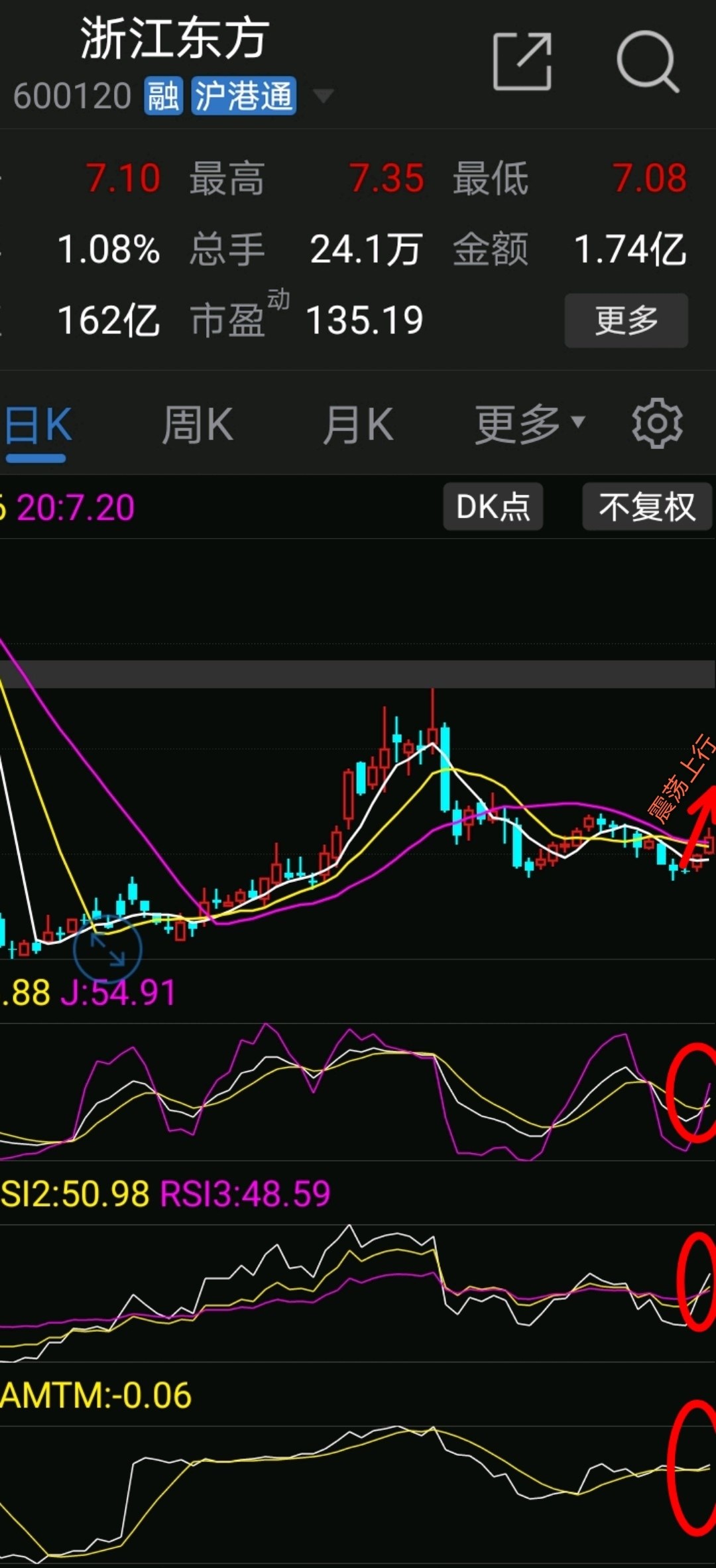Viewport: 716px width, 1568px height.
Task: Tap the 更多 quote details button
Action: tap(626, 320)
